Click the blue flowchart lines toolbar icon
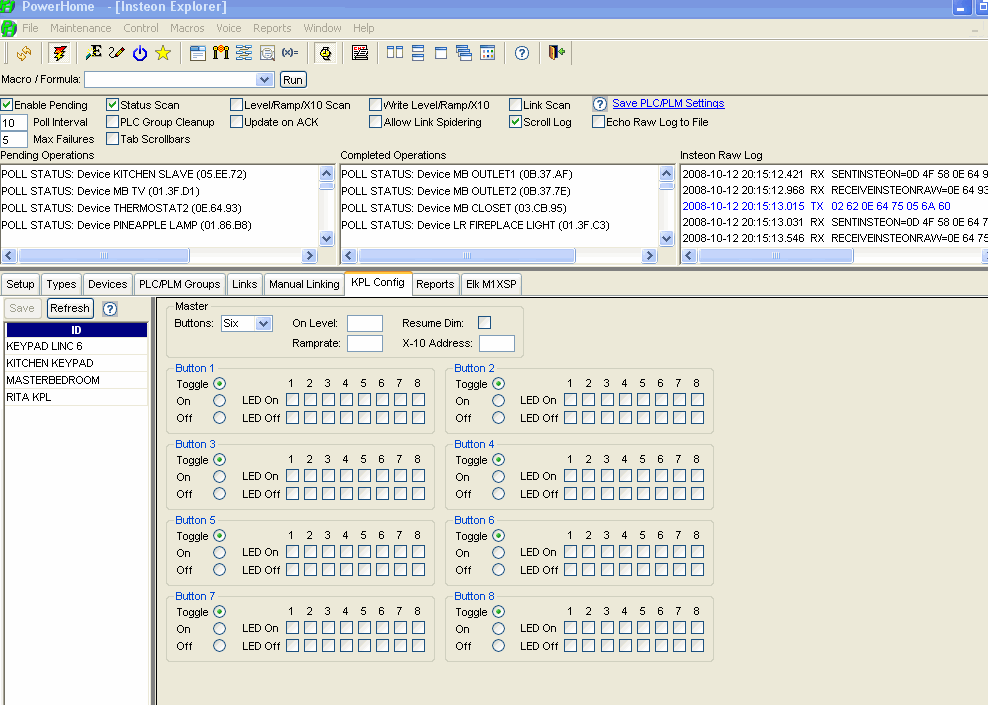 pyautogui.click(x=244, y=53)
